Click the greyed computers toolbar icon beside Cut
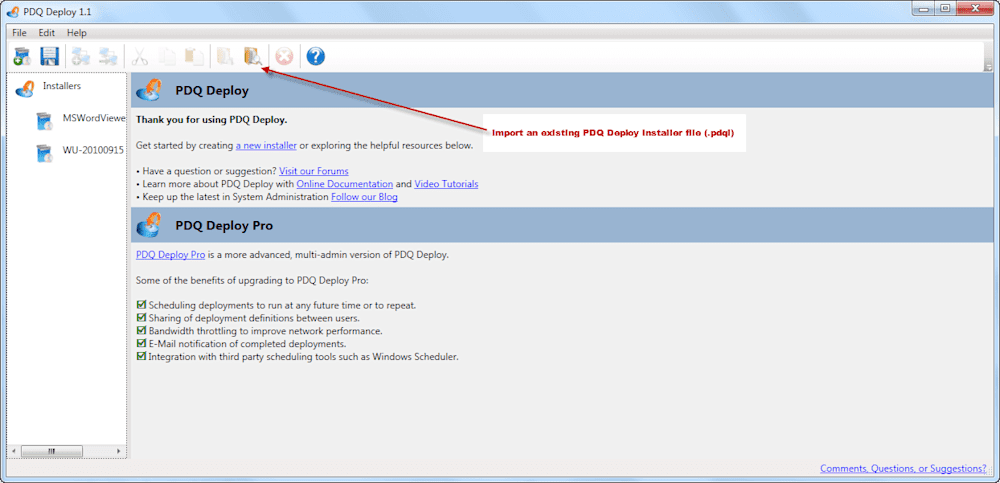1000x483 pixels. pos(108,57)
